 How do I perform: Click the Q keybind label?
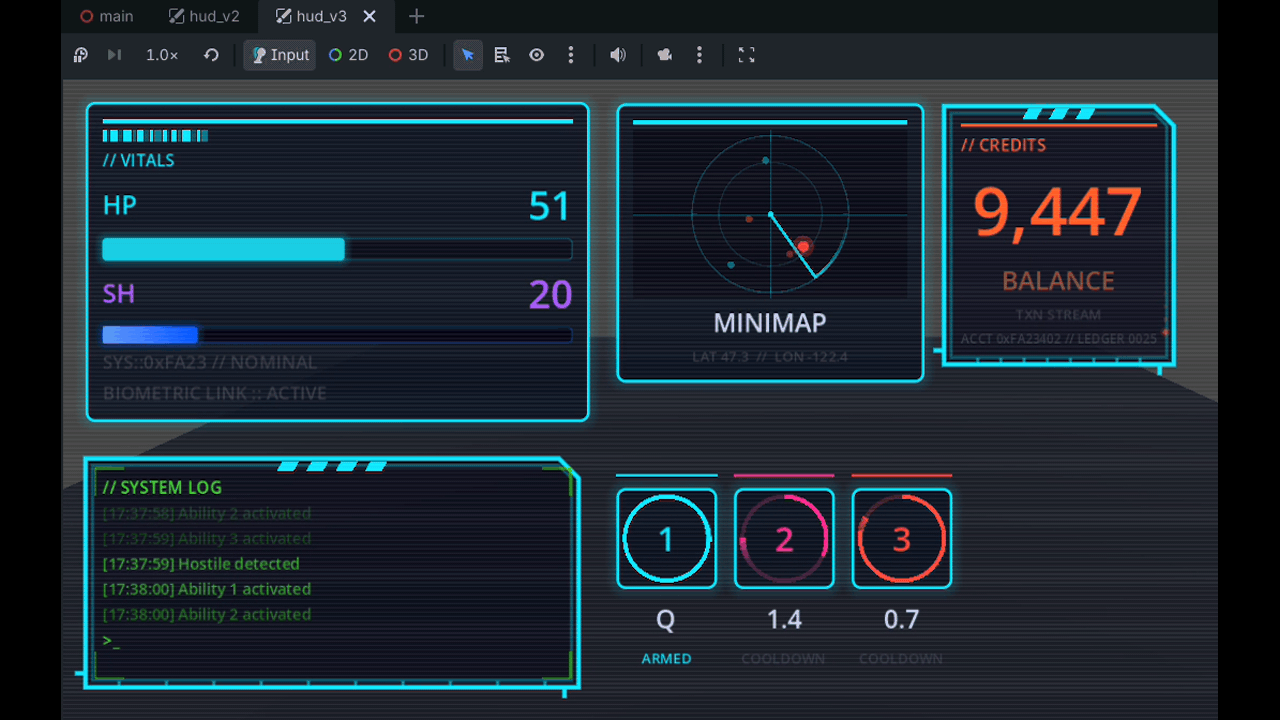point(666,620)
